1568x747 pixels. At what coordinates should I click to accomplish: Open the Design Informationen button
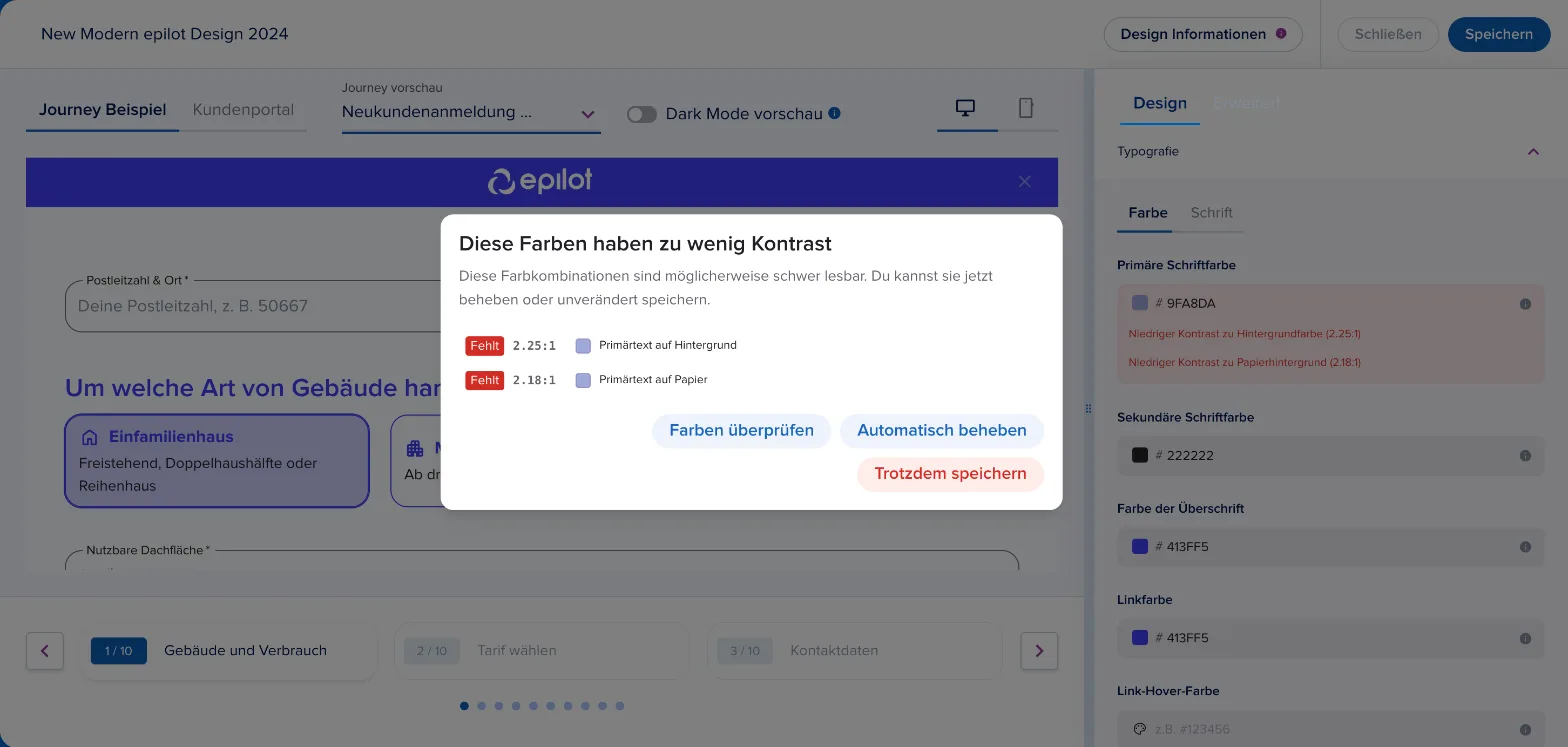click(1203, 34)
